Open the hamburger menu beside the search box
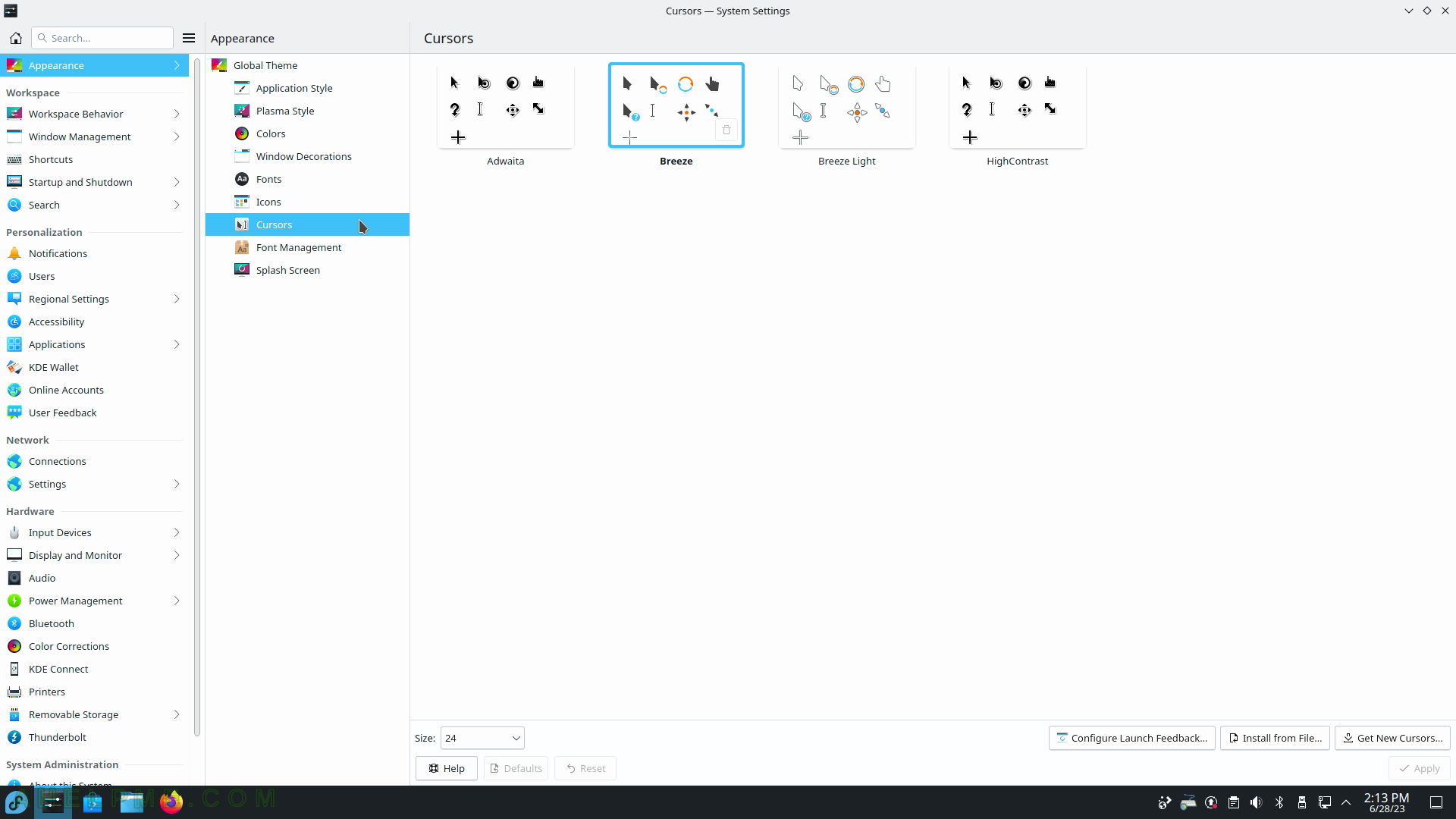The image size is (1456, 819). [189, 38]
